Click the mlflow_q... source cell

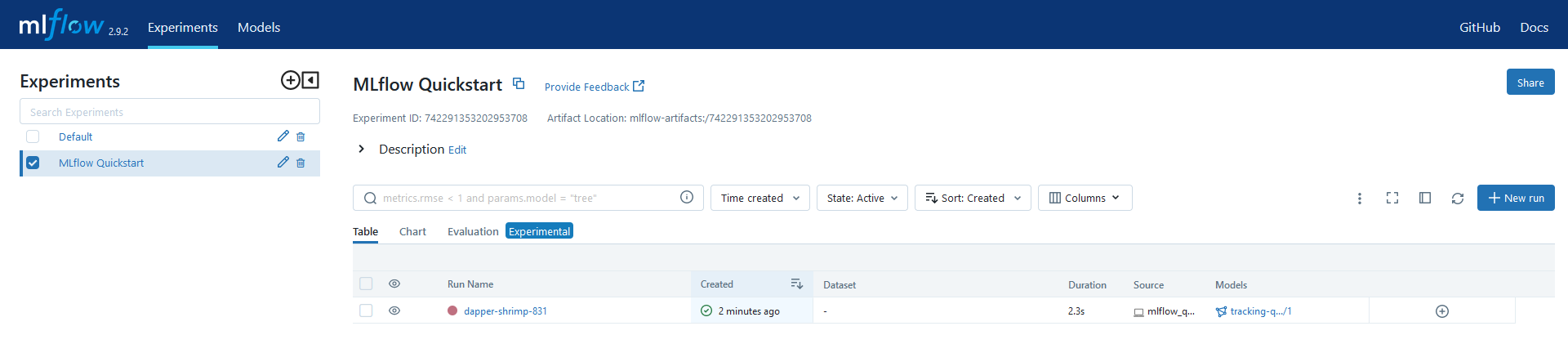(x=1164, y=311)
